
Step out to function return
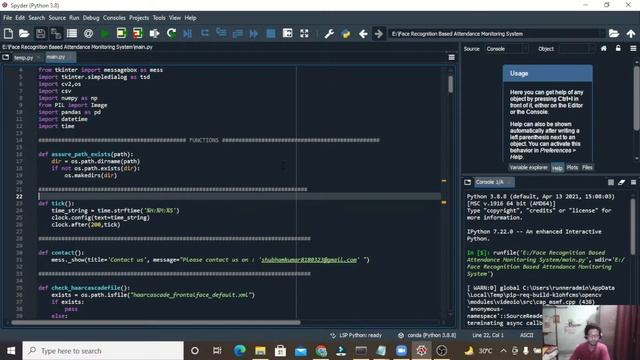pyautogui.click(x=238, y=33)
